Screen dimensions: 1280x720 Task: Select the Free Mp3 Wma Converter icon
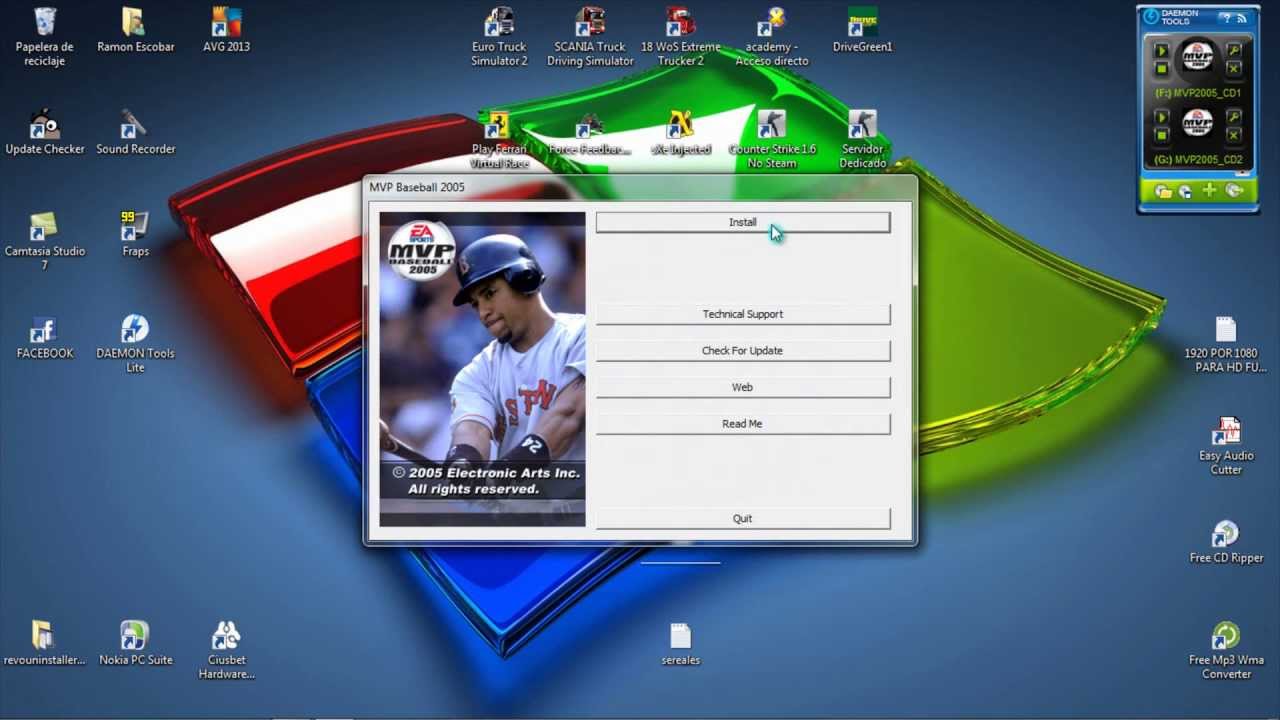(x=1226, y=650)
